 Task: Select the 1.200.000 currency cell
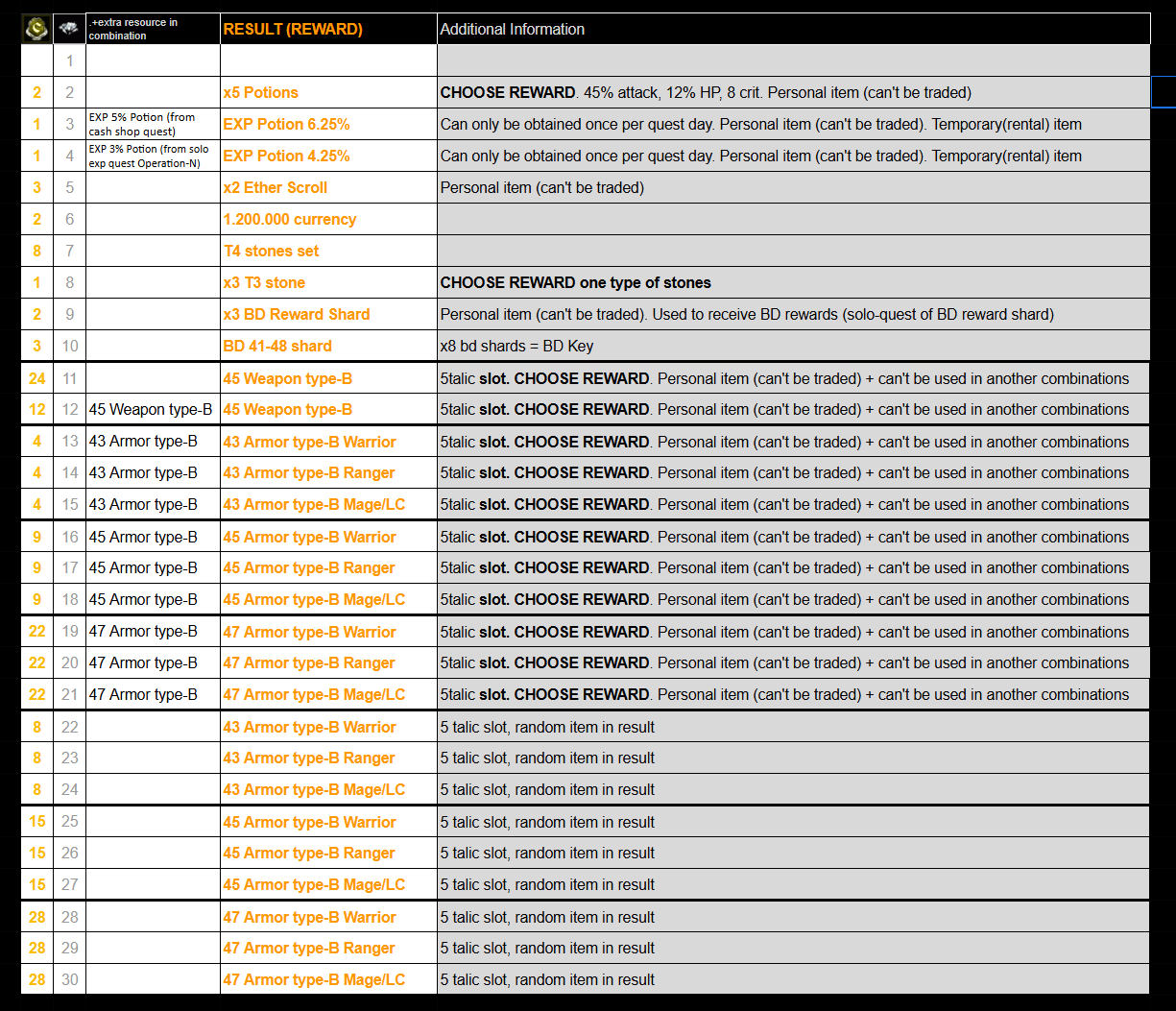(290, 219)
